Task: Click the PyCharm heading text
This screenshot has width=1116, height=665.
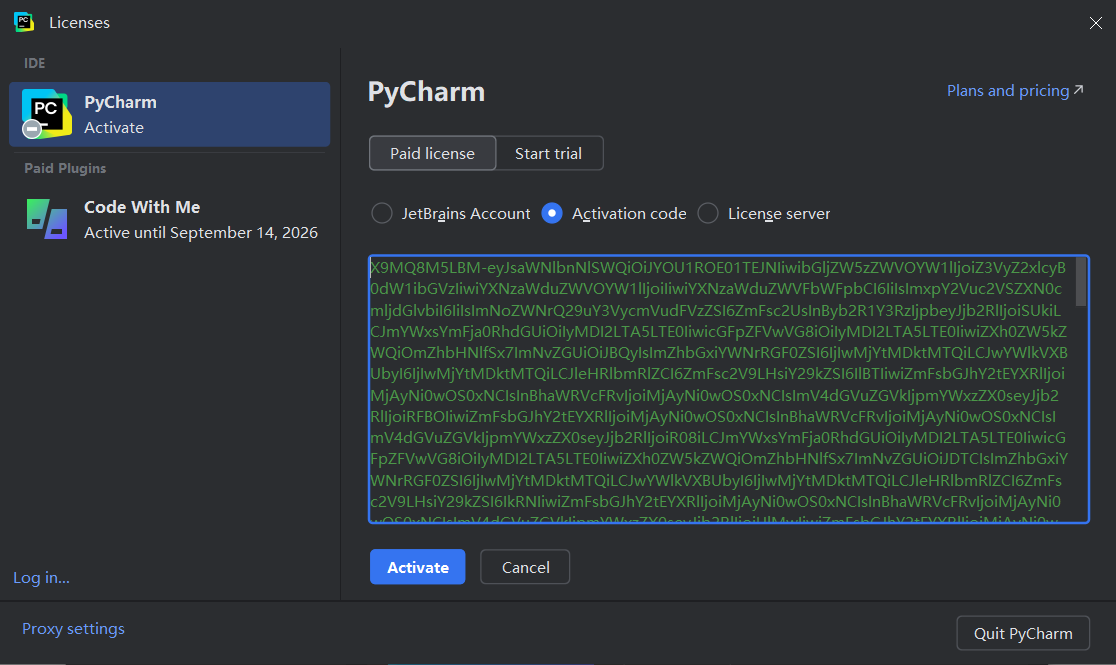Action: click(x=426, y=93)
